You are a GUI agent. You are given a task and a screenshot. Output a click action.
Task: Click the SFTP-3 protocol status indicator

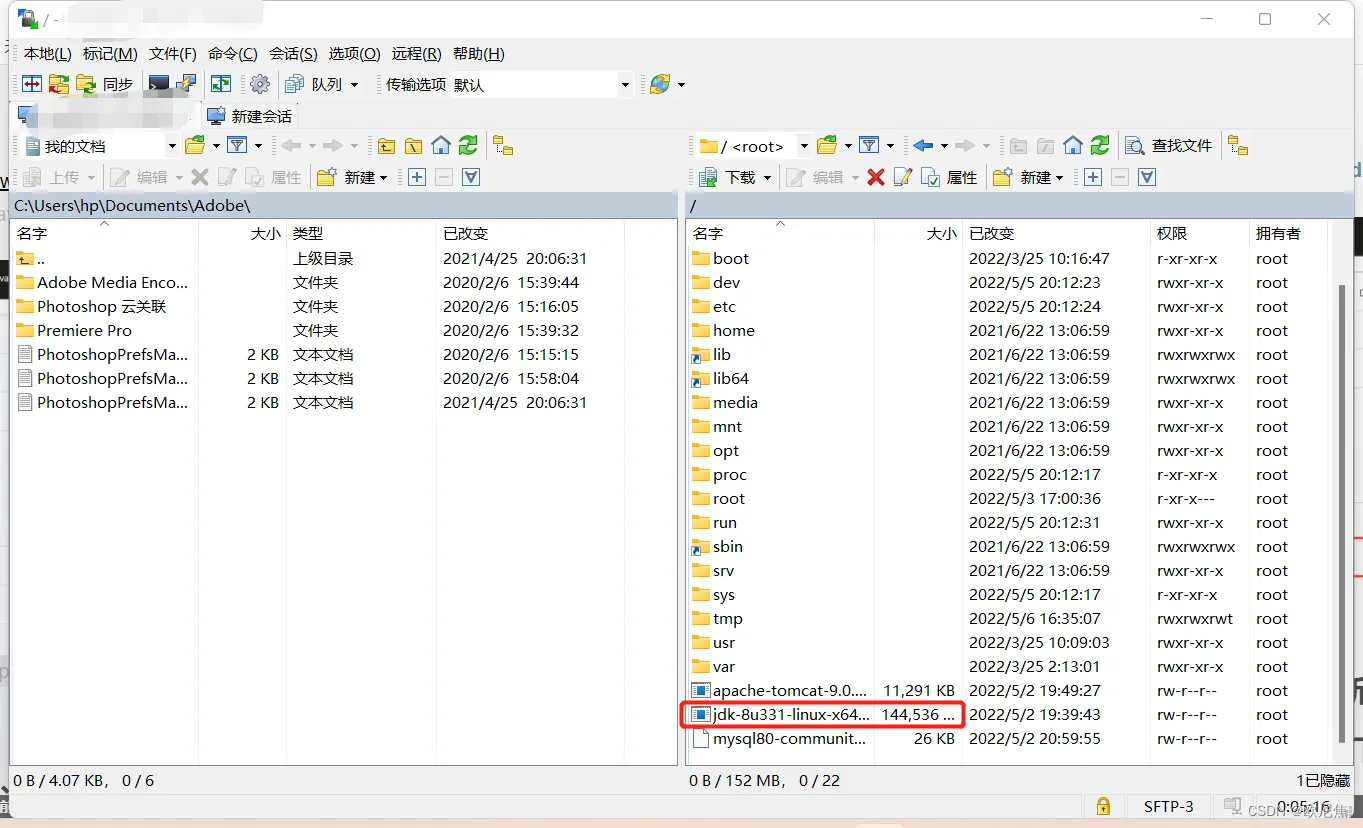pos(1168,806)
